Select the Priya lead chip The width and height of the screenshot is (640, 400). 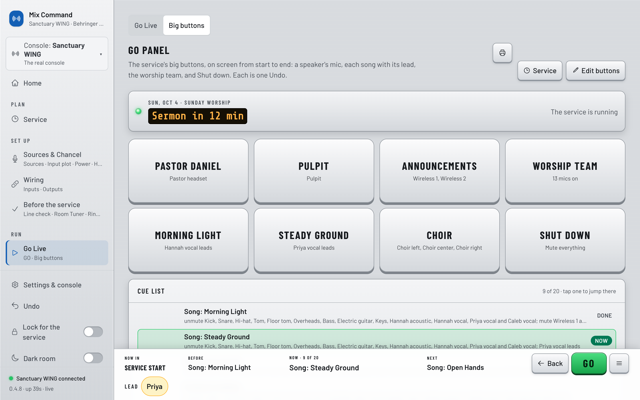(x=154, y=387)
